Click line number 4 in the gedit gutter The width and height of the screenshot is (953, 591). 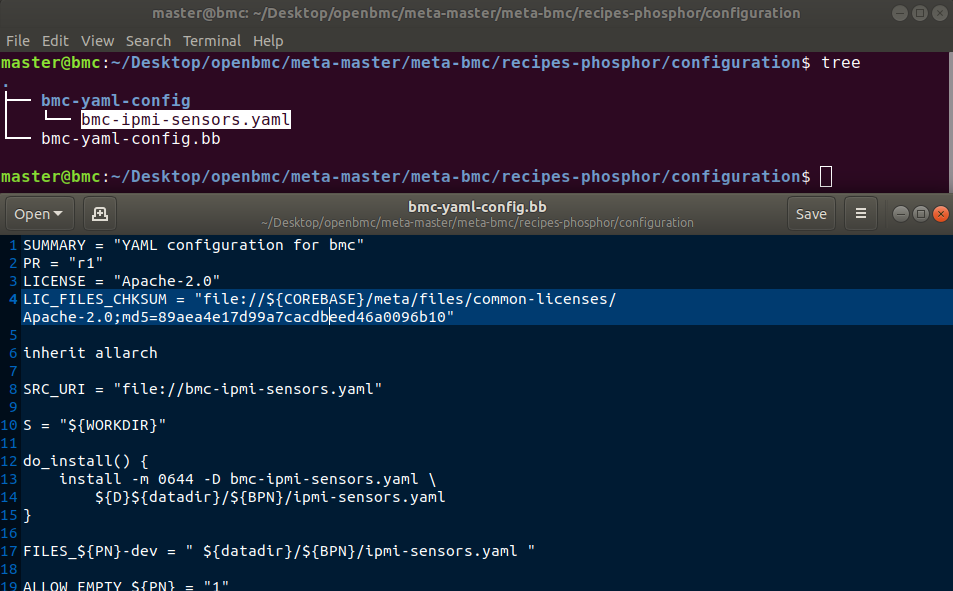point(12,298)
